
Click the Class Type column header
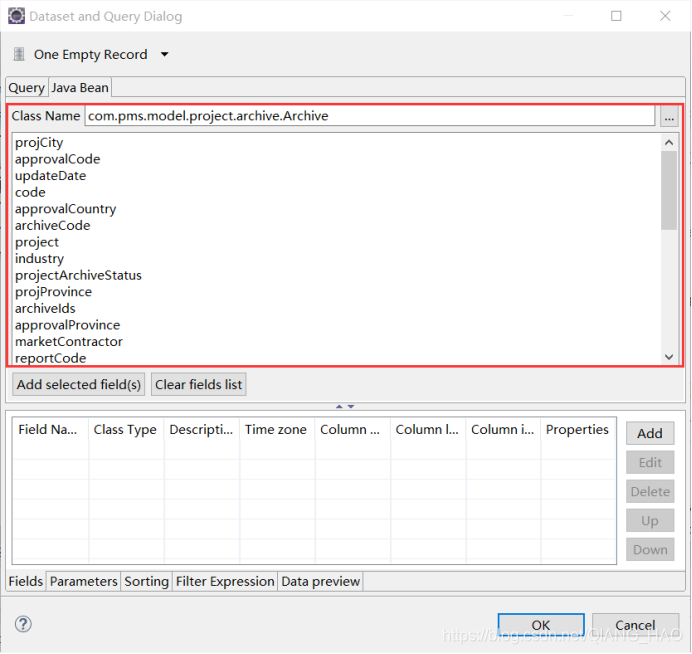point(126,429)
